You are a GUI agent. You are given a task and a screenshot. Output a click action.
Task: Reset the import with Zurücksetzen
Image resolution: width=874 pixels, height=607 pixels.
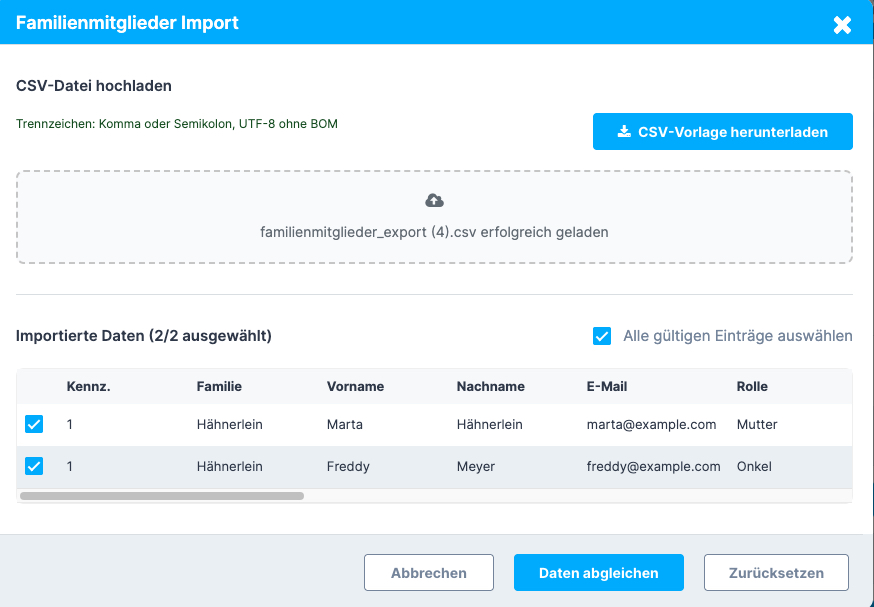pyautogui.click(x=776, y=573)
